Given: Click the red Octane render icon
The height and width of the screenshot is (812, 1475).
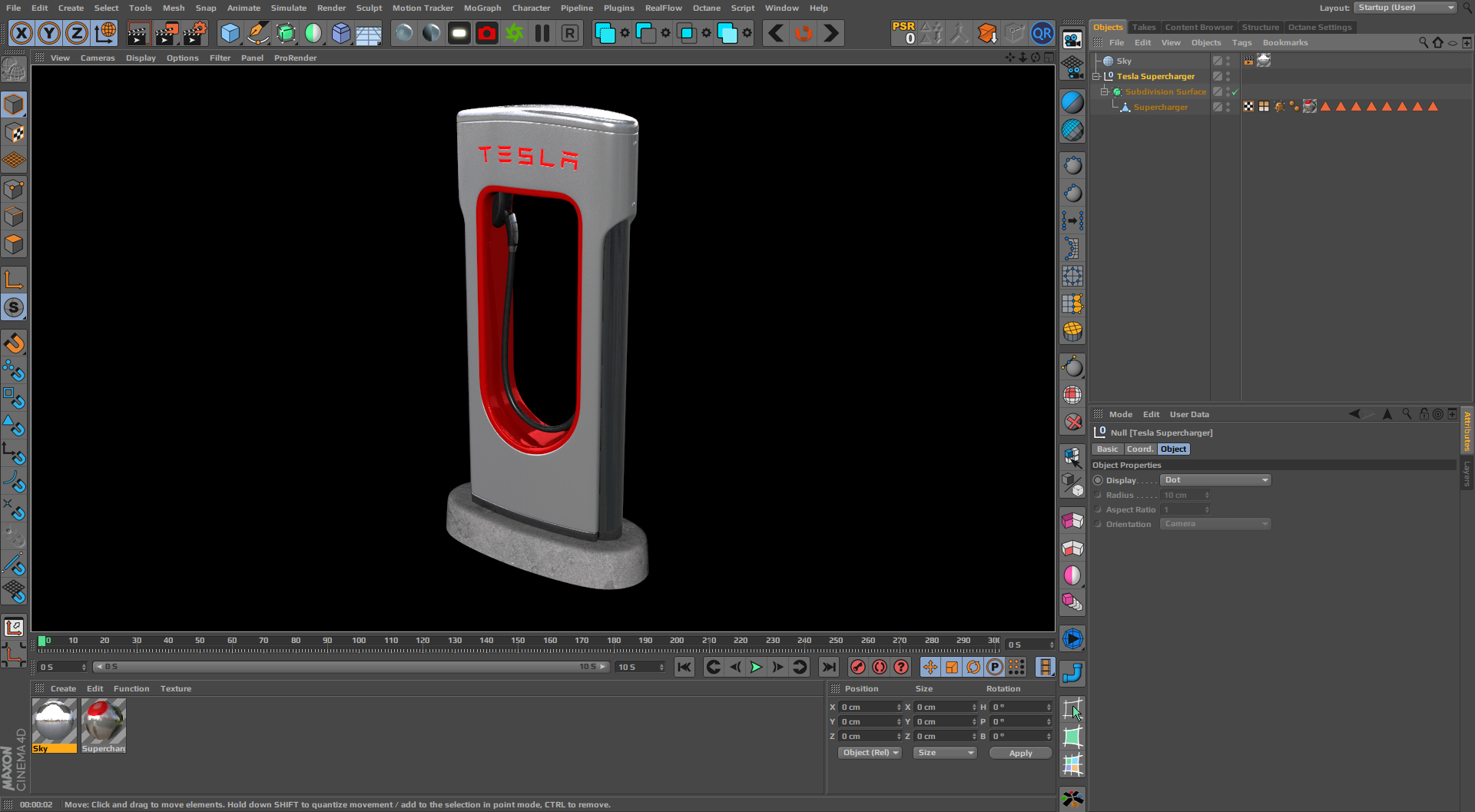Looking at the screenshot, I should (x=487, y=34).
